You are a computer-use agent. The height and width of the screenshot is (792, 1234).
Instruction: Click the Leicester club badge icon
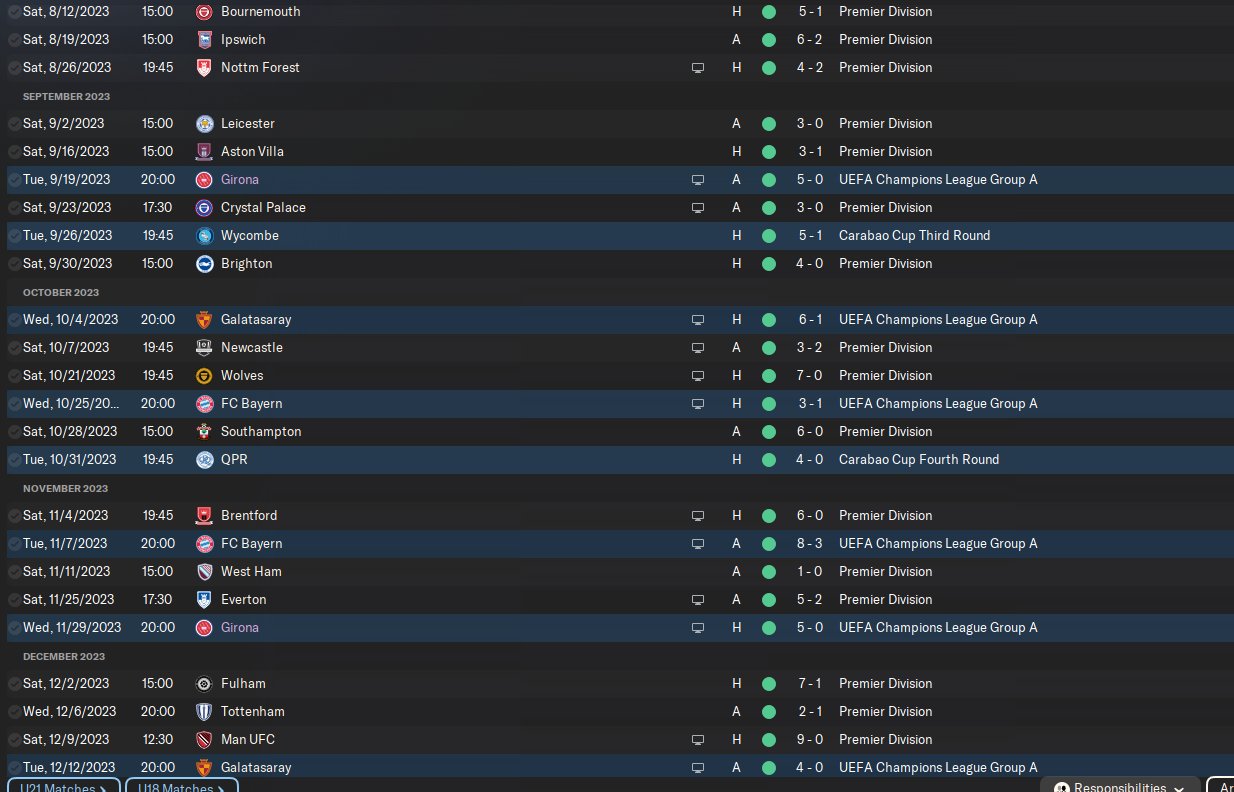205,124
